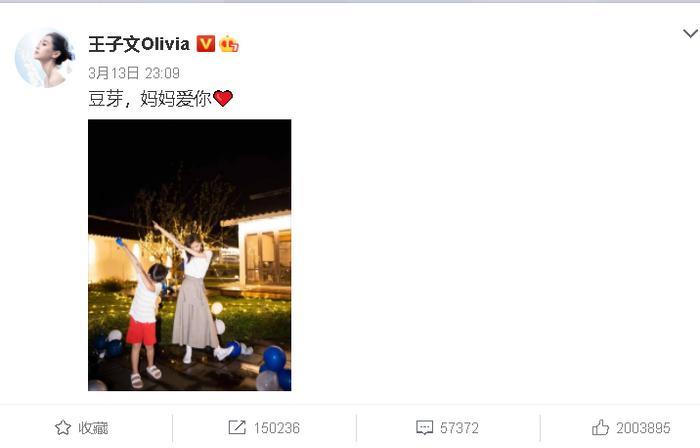Toggle the thumbs-up like icon
Viewport: 700px width, 448px height.
click(x=600, y=427)
